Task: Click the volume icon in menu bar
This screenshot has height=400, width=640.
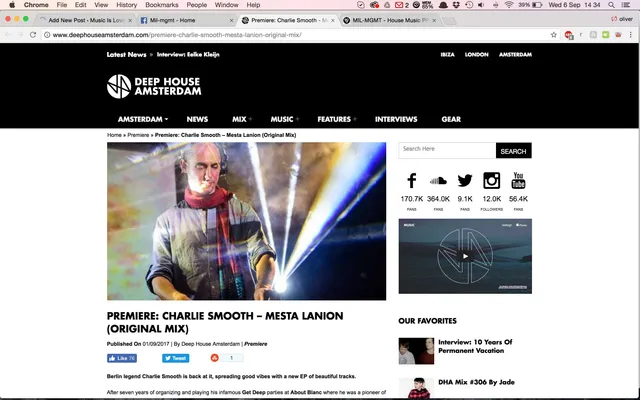Action: pyautogui.click(x=481, y=5)
